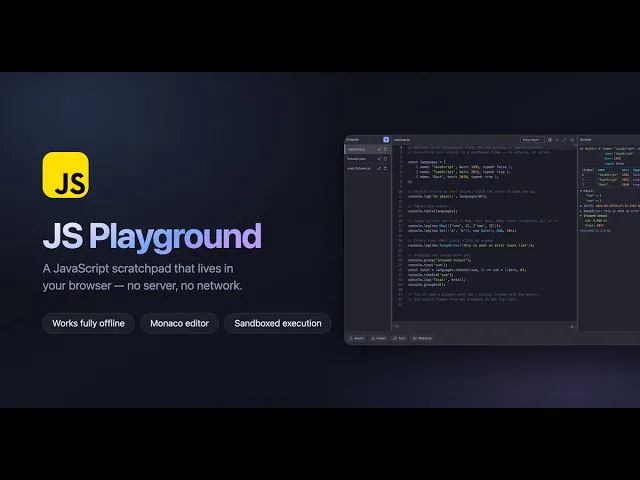Add a new snippet with plus button
This screenshot has height=480, width=640.
pos(386,140)
